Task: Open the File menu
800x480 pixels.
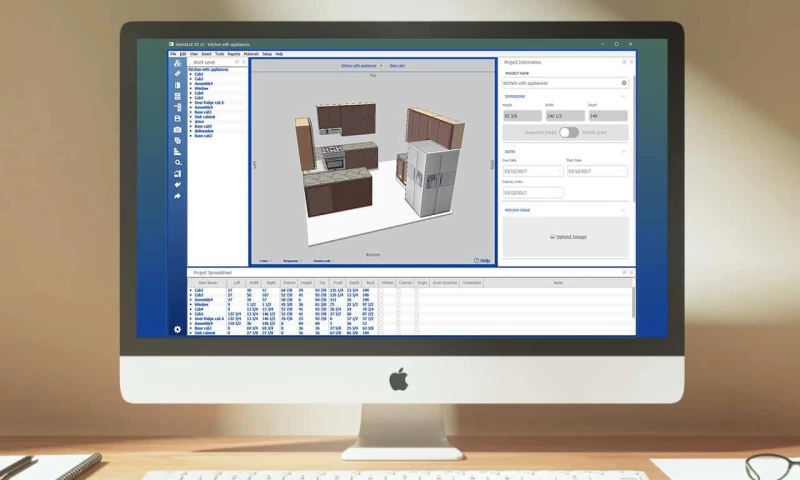Action: click(173, 54)
